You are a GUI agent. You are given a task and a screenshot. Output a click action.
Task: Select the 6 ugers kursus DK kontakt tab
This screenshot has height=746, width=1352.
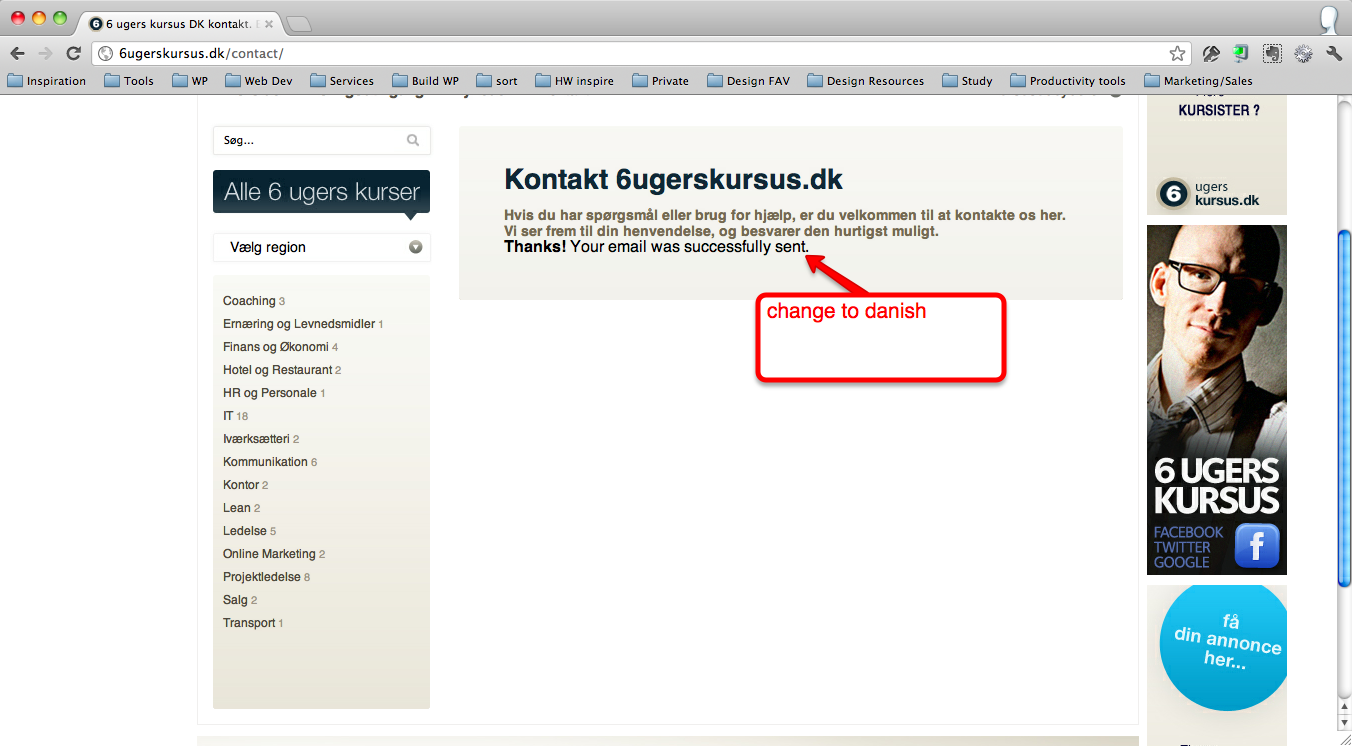179,23
